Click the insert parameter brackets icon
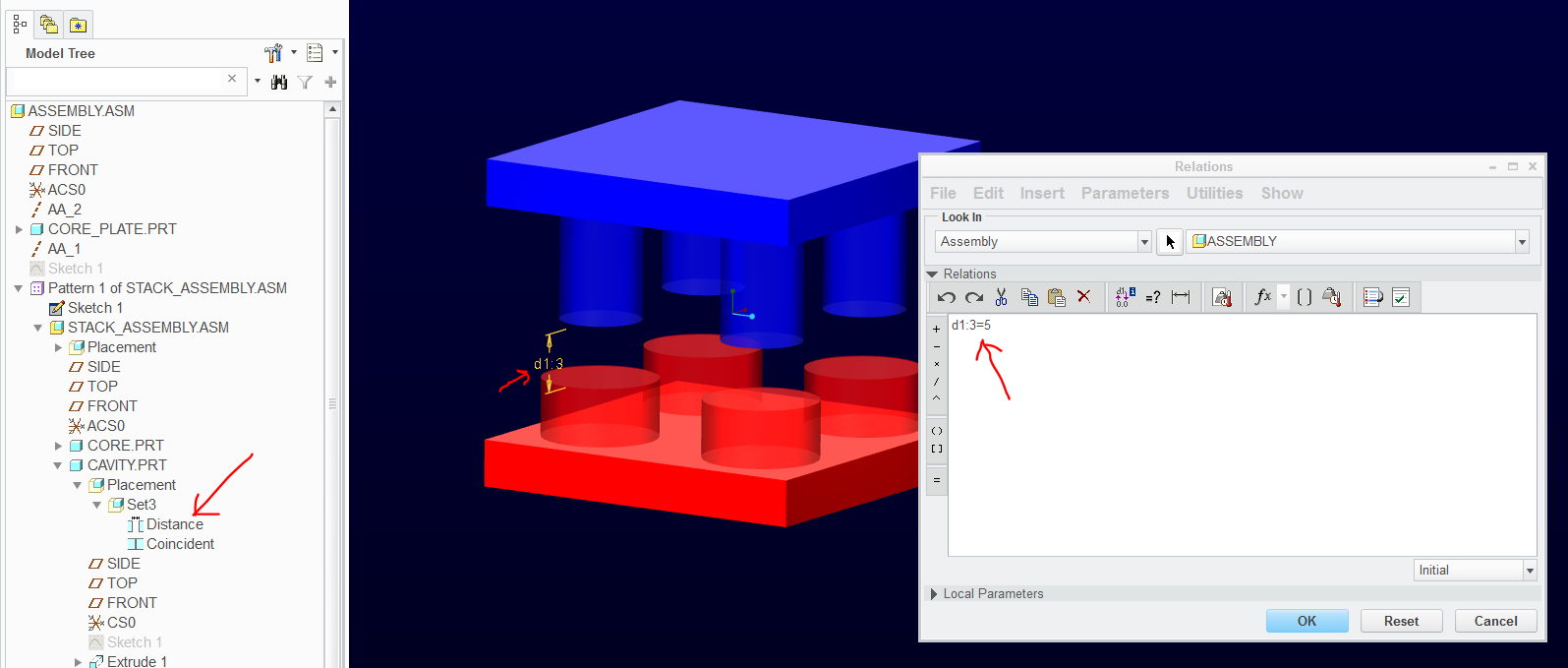The width and height of the screenshot is (1568, 668). coord(1305,297)
